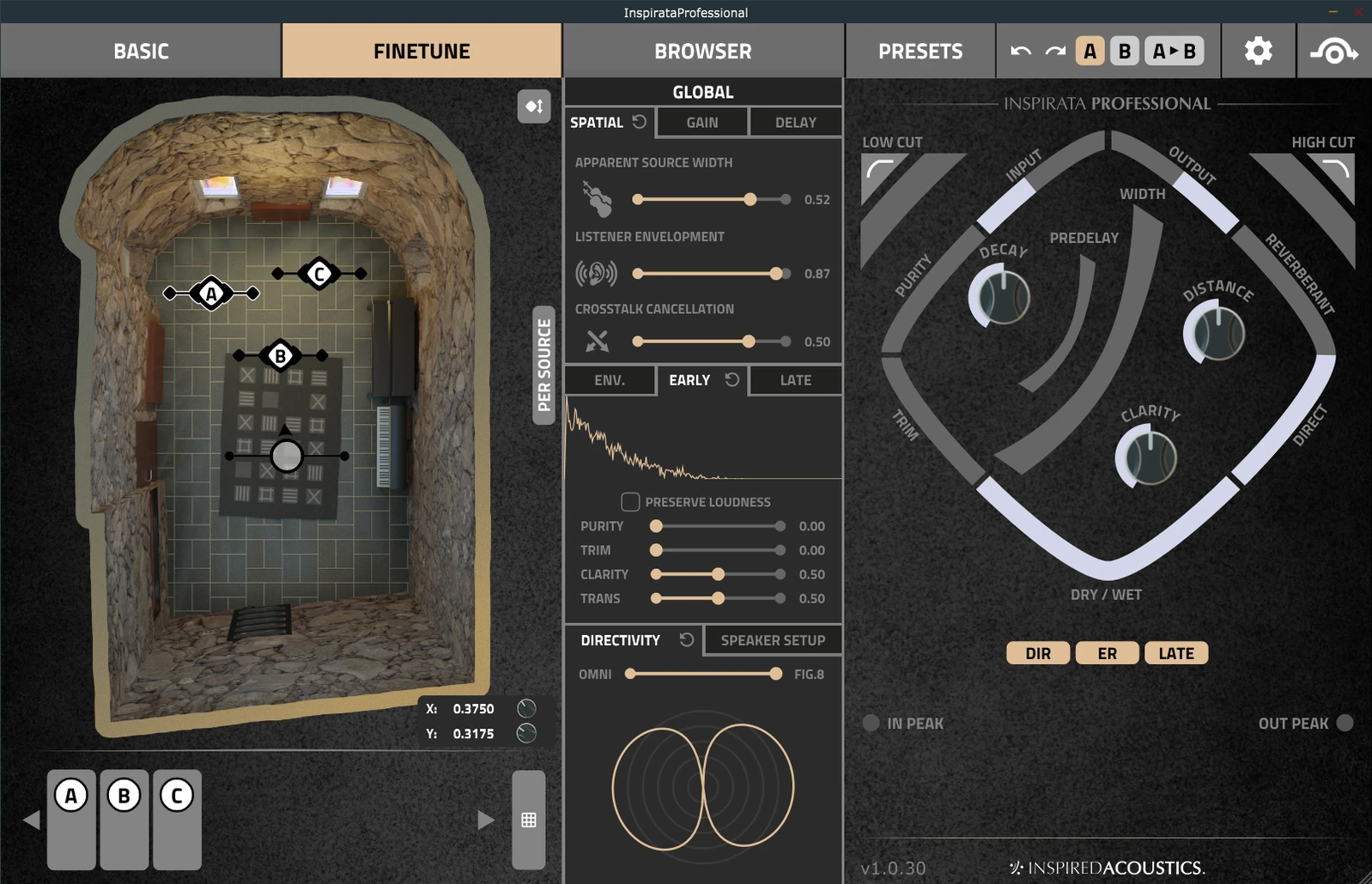Switch to the Browser tab

click(x=702, y=51)
